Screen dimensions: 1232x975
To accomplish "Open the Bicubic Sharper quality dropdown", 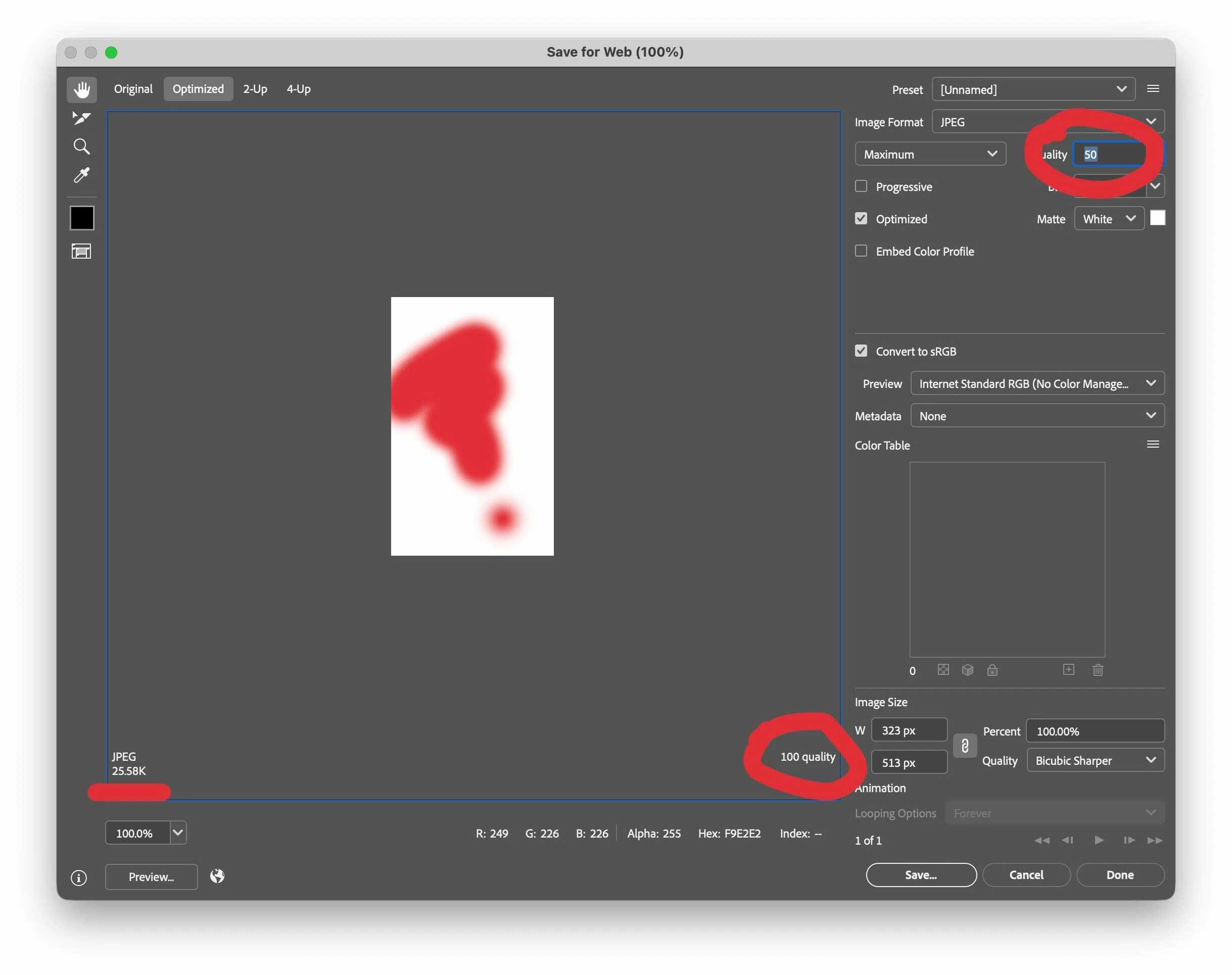I will [x=1095, y=760].
